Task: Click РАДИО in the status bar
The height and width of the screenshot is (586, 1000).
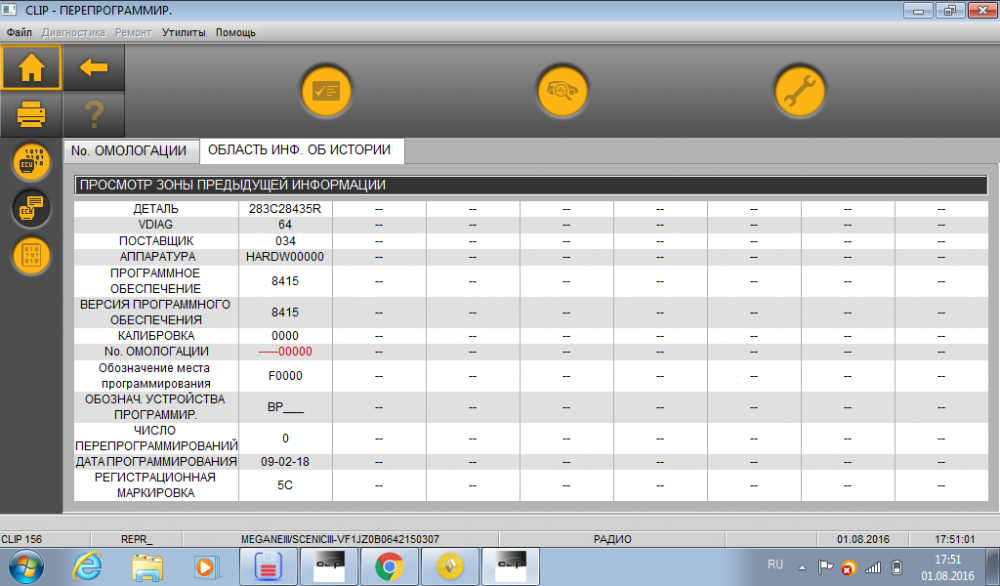Action: click(x=612, y=539)
